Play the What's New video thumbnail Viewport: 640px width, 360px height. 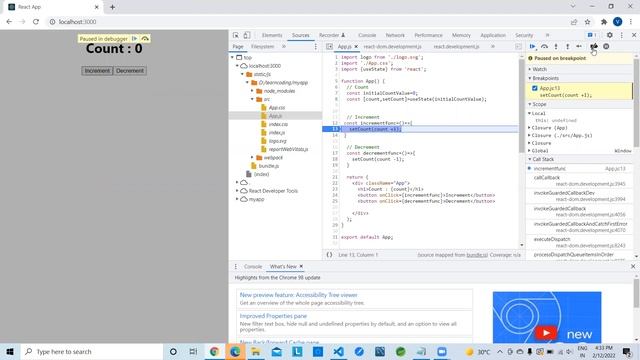click(547, 317)
